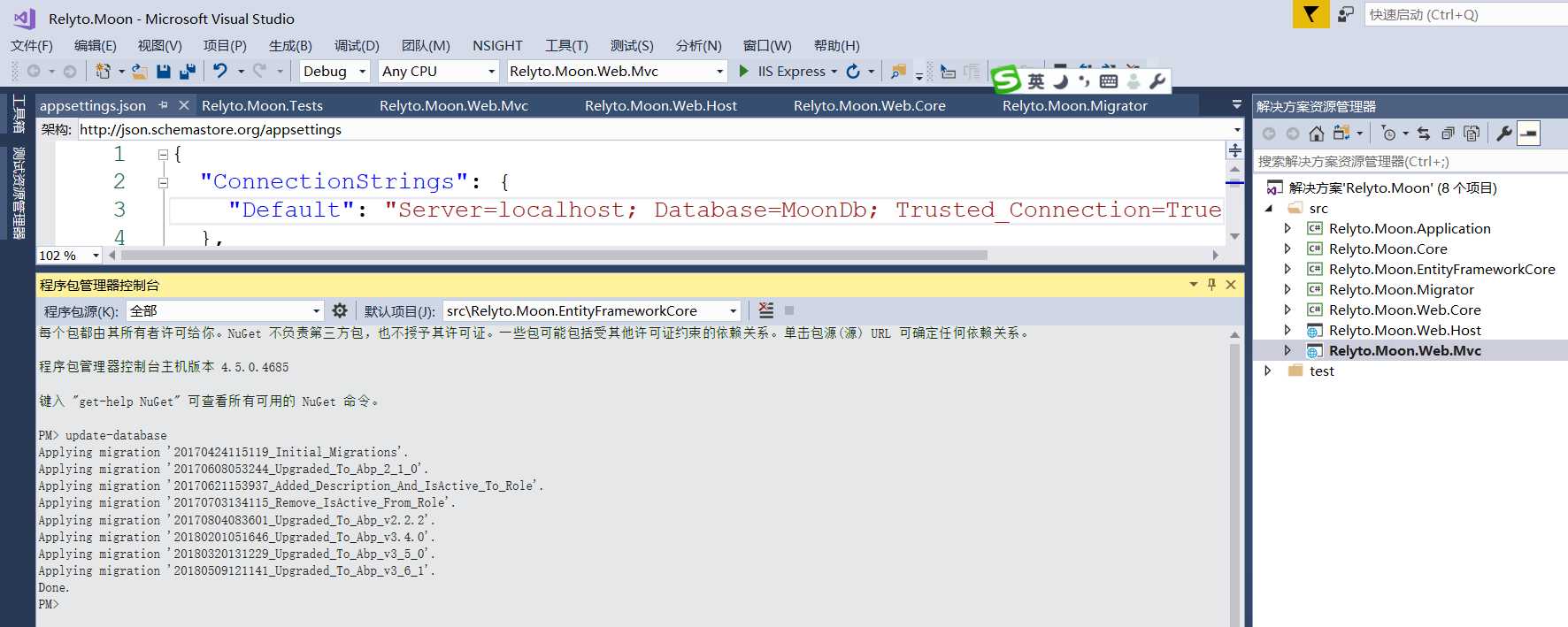The image size is (1568, 627).
Task: Open the startup project Relyto.Moon.Web.Mvc dropdown
Action: coord(719,72)
